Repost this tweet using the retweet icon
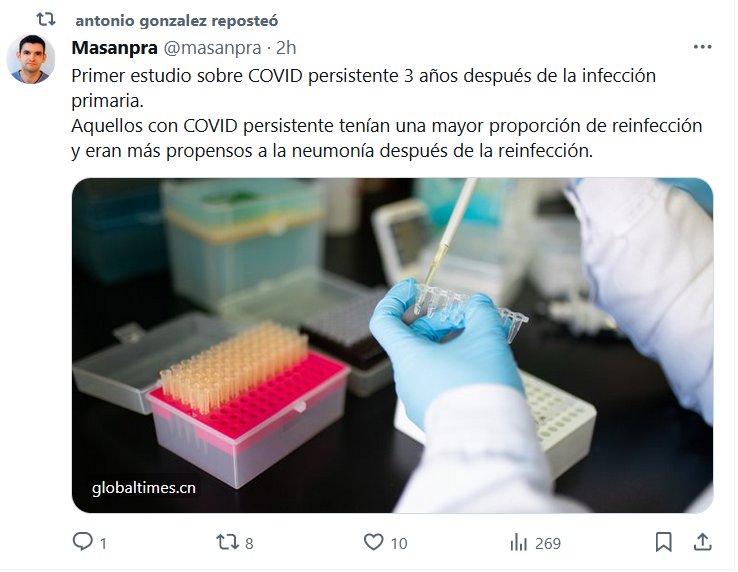Screen dimensions: 738x572 point(227,542)
